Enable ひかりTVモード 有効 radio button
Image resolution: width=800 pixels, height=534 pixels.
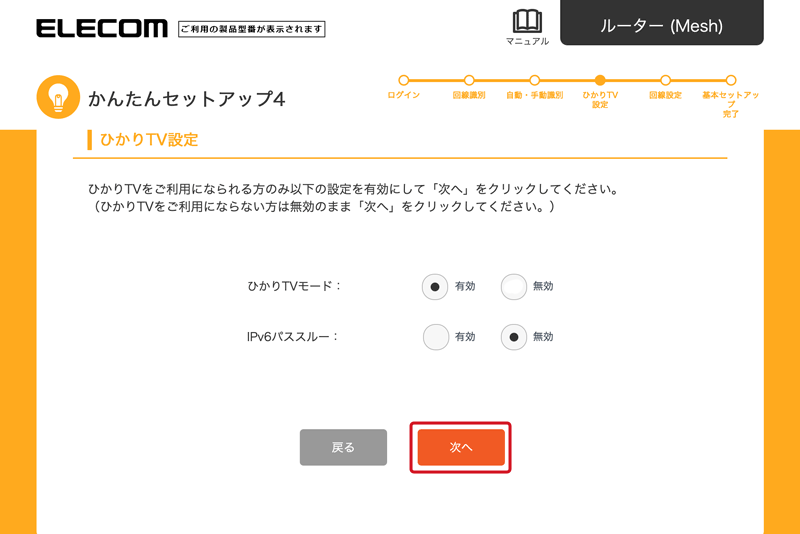click(435, 287)
